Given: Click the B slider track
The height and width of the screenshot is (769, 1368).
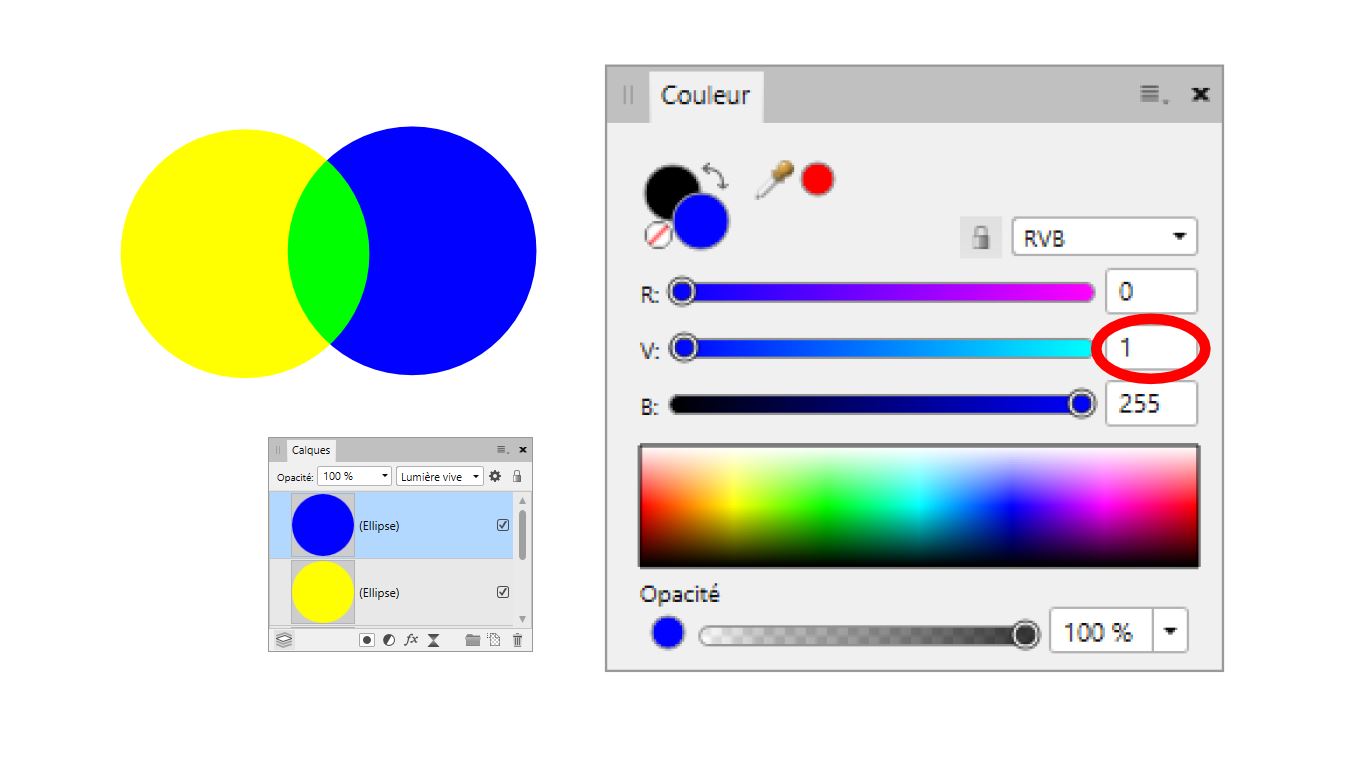Looking at the screenshot, I should 882,404.
